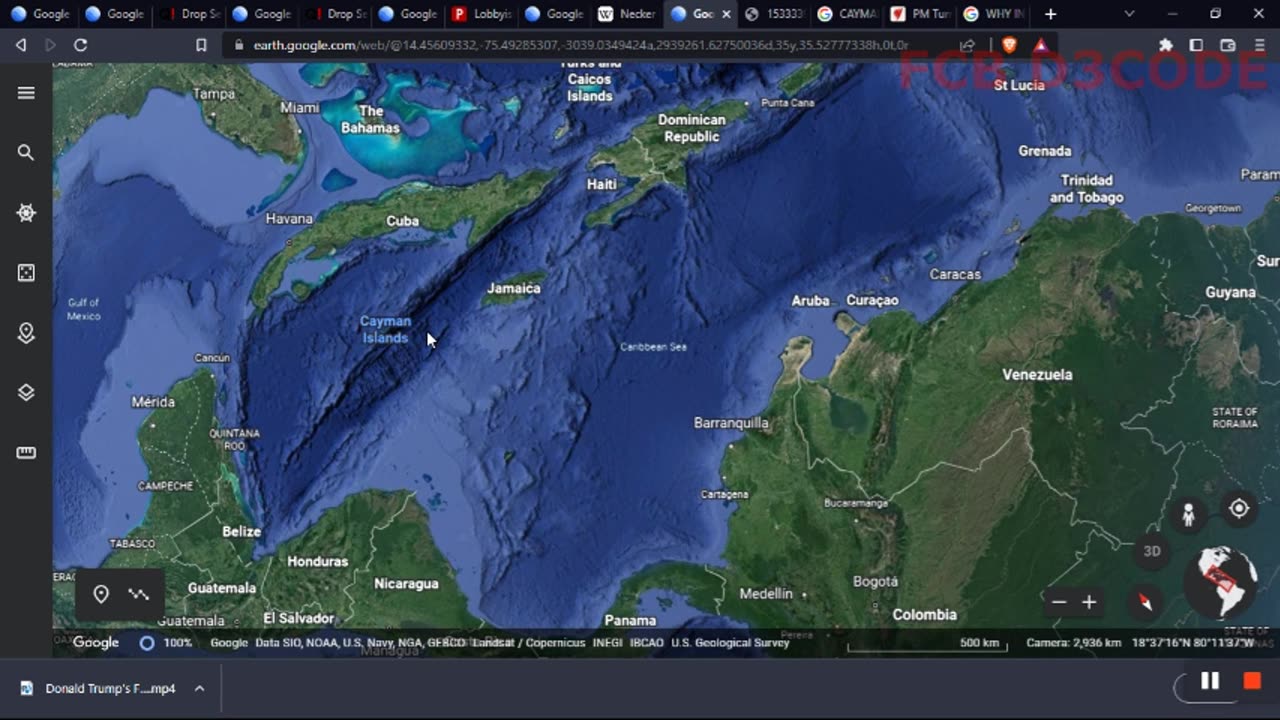Open Voyager ship-wheel icon
The image size is (1280, 720).
[26, 213]
